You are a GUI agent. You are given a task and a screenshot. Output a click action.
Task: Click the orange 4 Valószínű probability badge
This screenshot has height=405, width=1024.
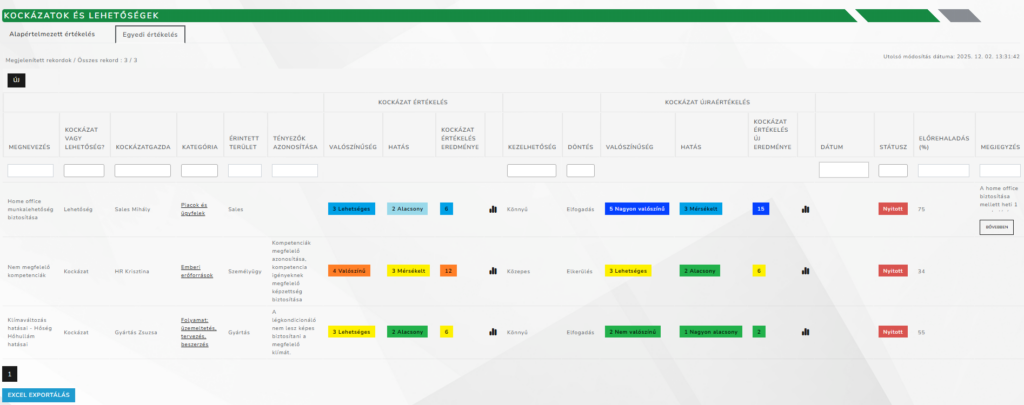(351, 271)
